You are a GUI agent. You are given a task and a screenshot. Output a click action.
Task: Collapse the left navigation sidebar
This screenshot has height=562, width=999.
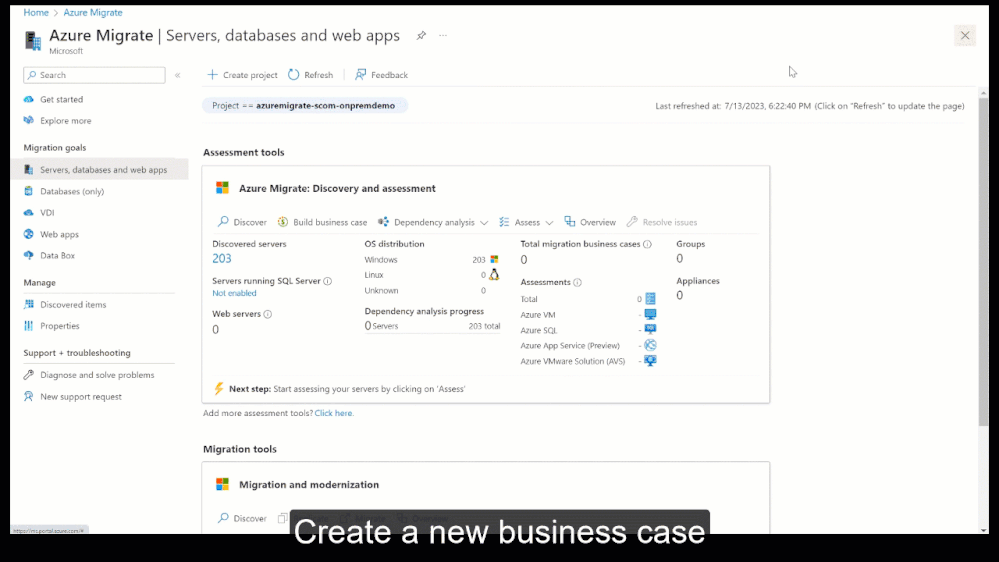click(x=178, y=75)
